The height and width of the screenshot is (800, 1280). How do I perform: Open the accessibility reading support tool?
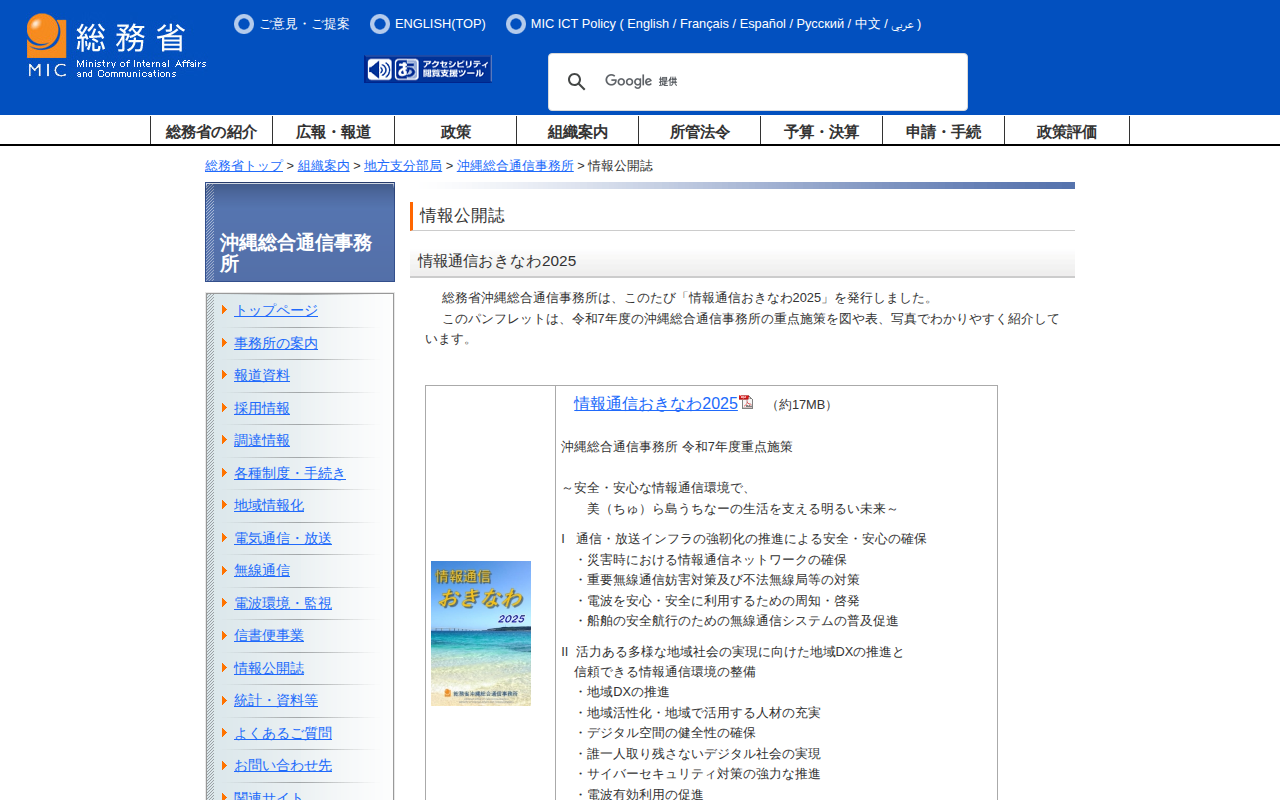(x=428, y=69)
